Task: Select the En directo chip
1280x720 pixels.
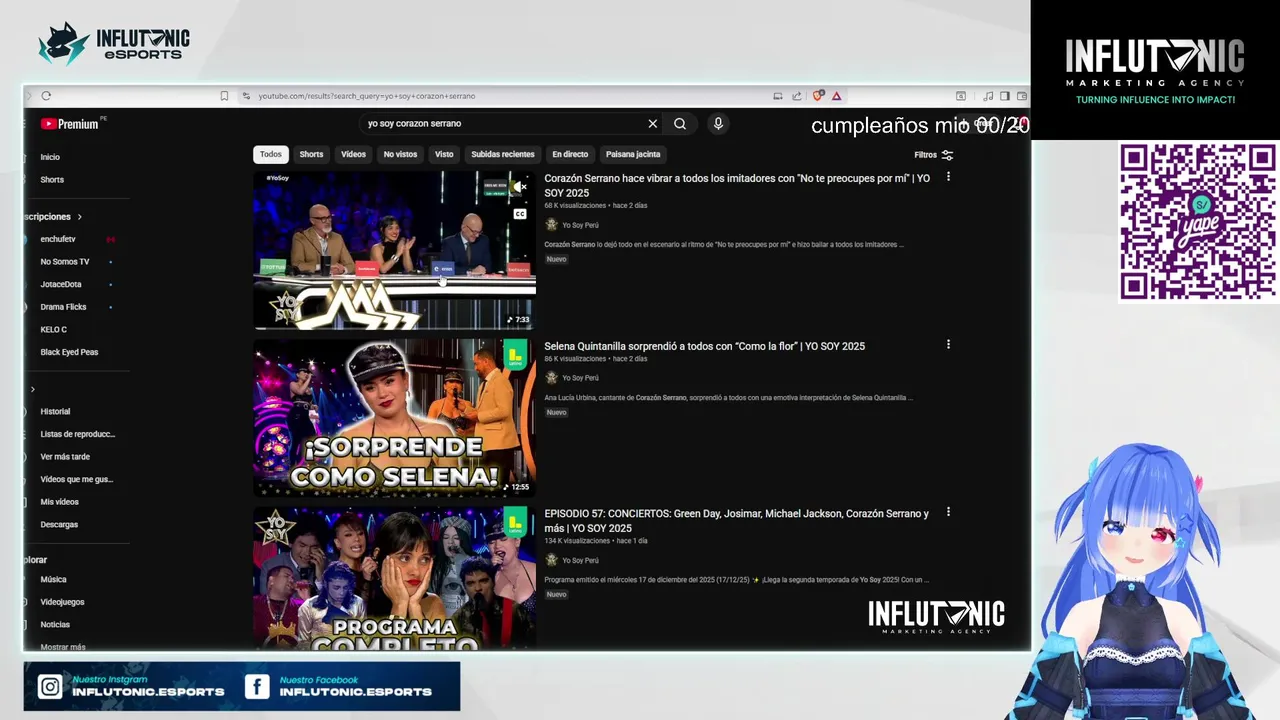Action: click(x=570, y=154)
